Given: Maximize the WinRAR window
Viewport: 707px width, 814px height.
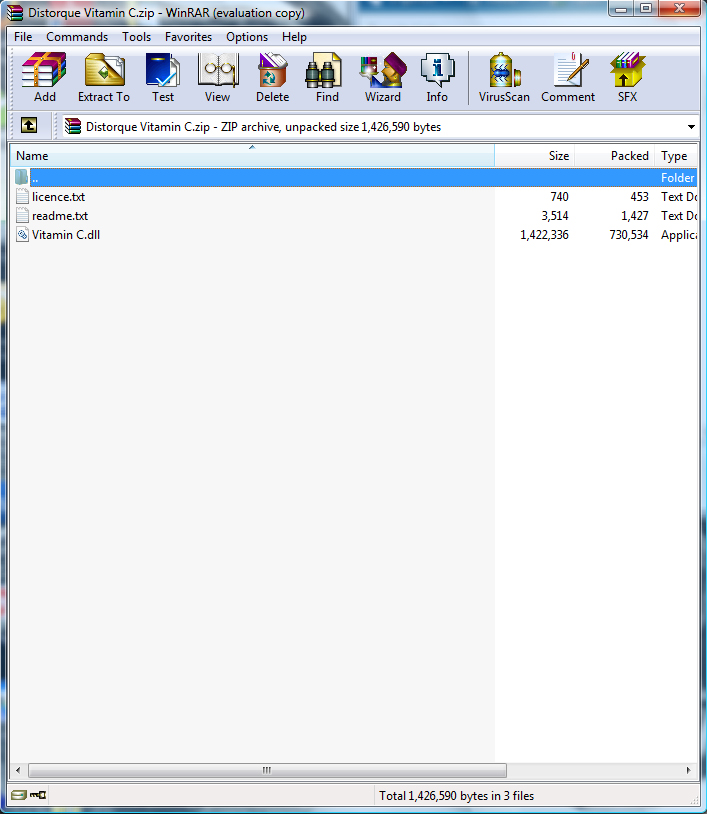Looking at the screenshot, I should point(645,8).
